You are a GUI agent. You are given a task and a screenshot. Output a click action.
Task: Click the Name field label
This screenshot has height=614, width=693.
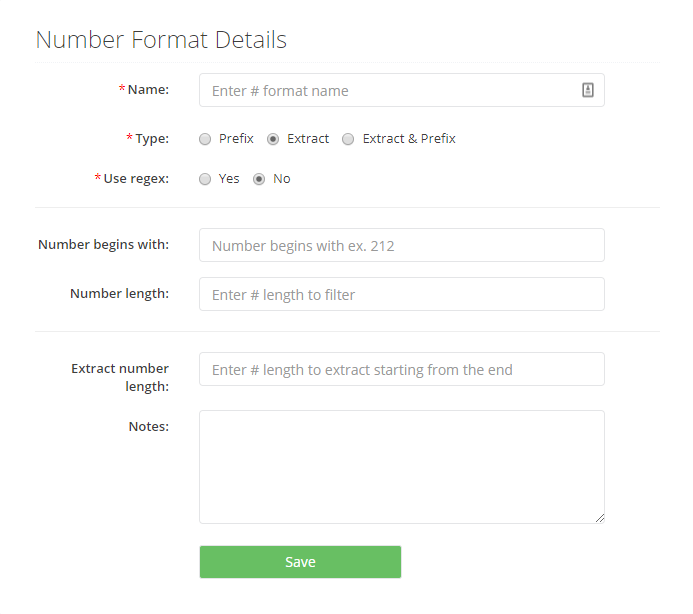coord(148,90)
